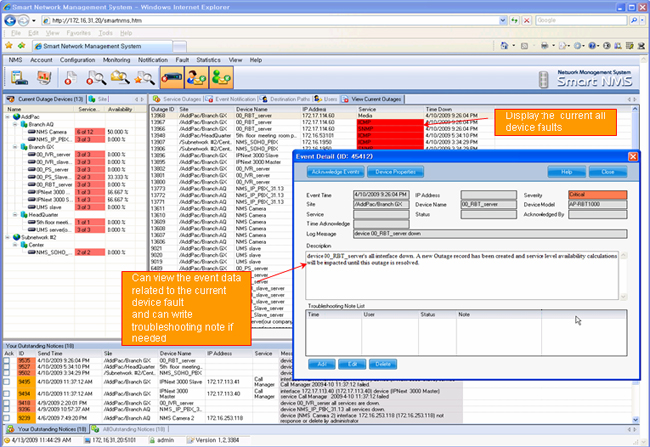Image resolution: width=650 pixels, height=447 pixels.
Task: Open the Fault menu
Action: pos(181,59)
